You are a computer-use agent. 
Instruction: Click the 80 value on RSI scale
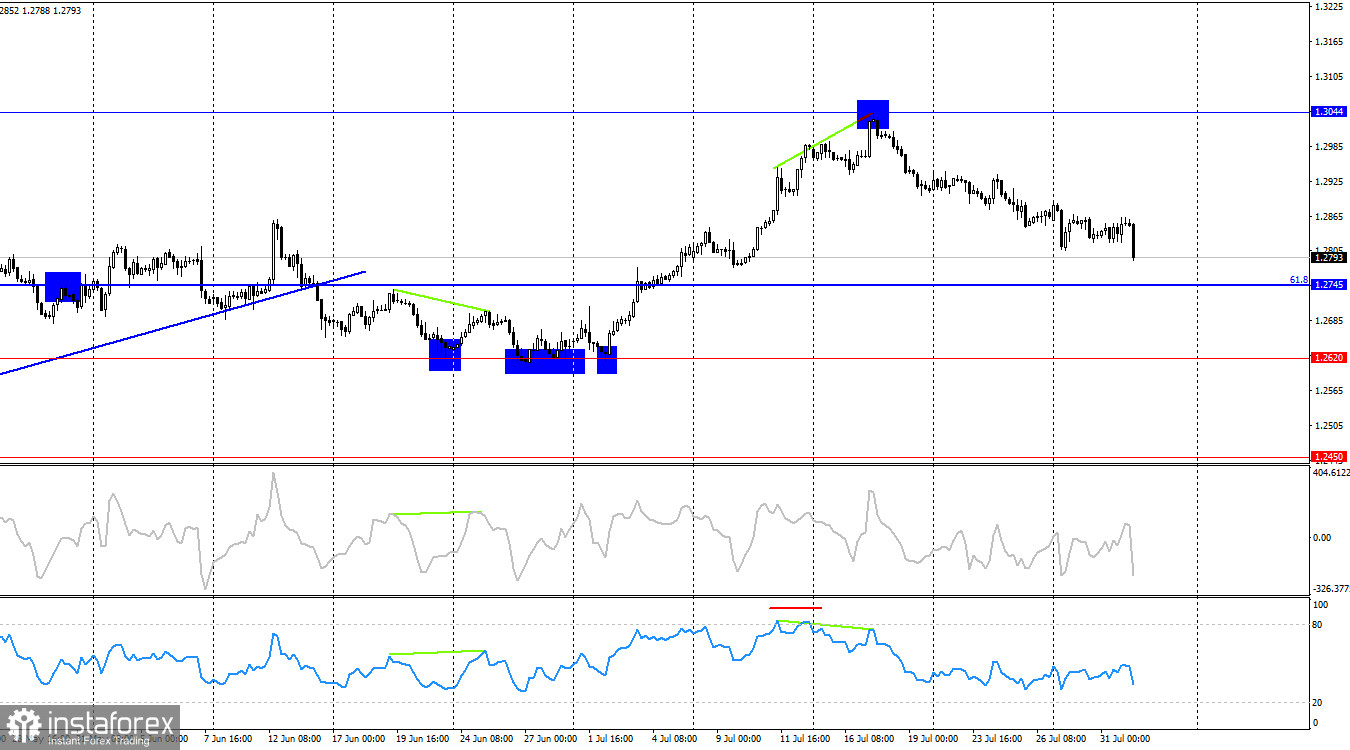point(1318,626)
